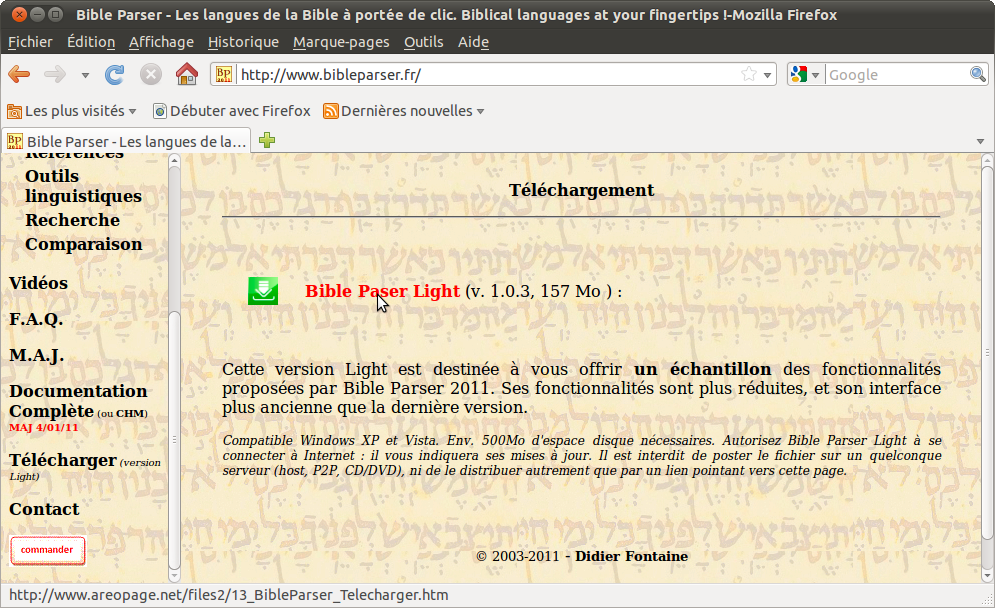995x608 pixels.
Task: Open a new tab with the plus icon
Action: [x=267, y=140]
